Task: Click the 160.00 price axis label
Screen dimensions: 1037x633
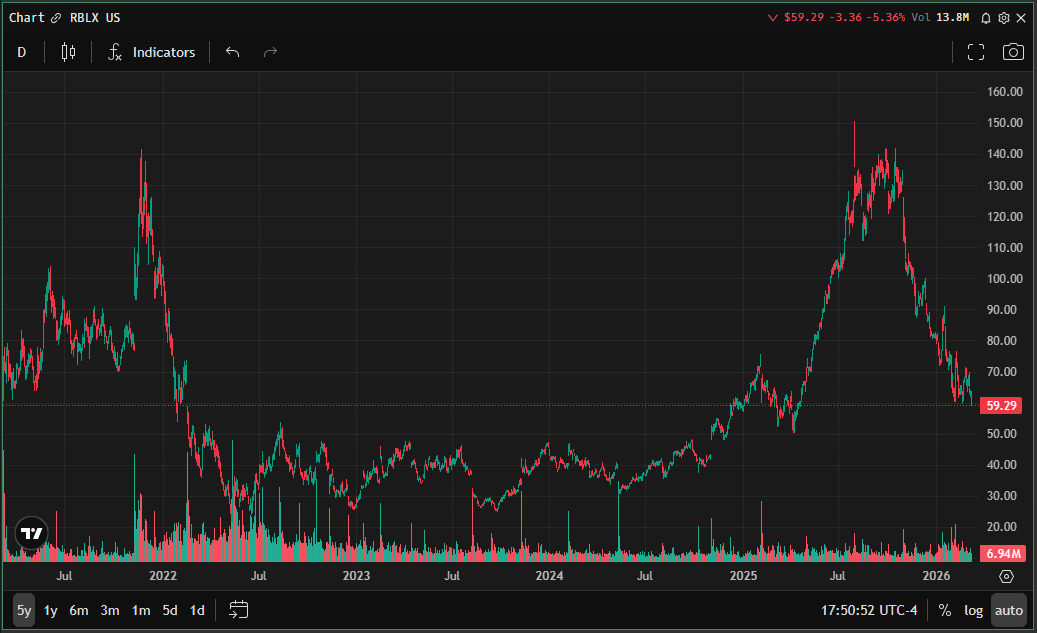Action: (x=1005, y=92)
